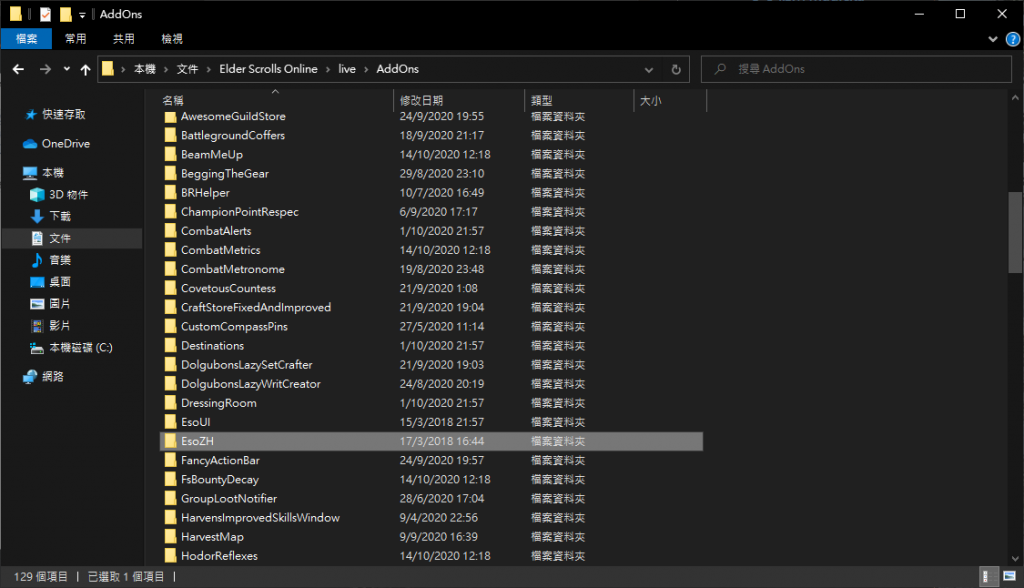Viewport: 1024px width, 588px height.
Task: Switch to the 常用 ribbon tab
Action: pos(75,39)
